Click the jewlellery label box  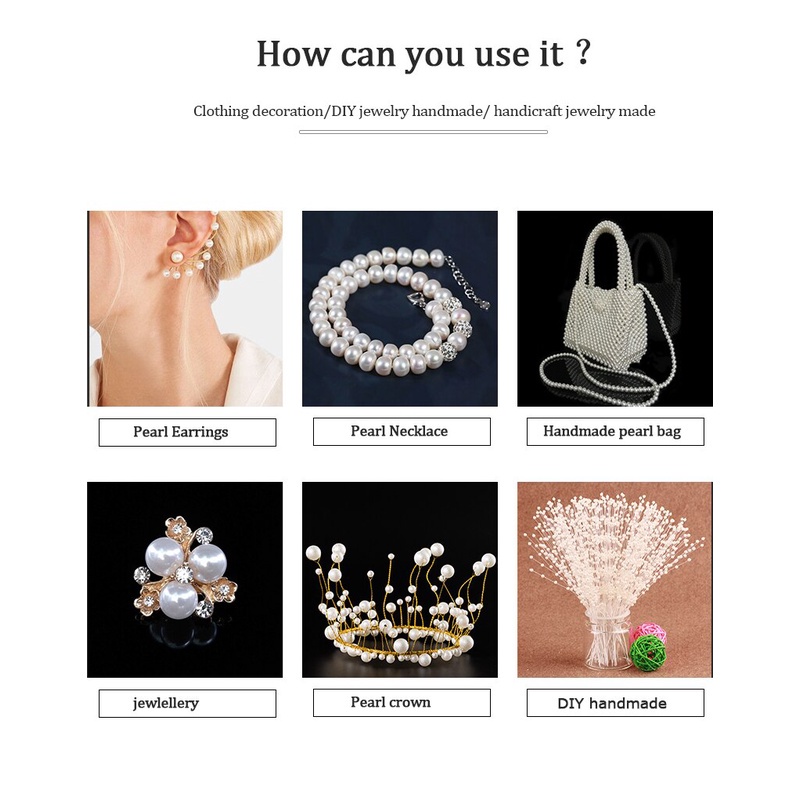[x=187, y=704]
